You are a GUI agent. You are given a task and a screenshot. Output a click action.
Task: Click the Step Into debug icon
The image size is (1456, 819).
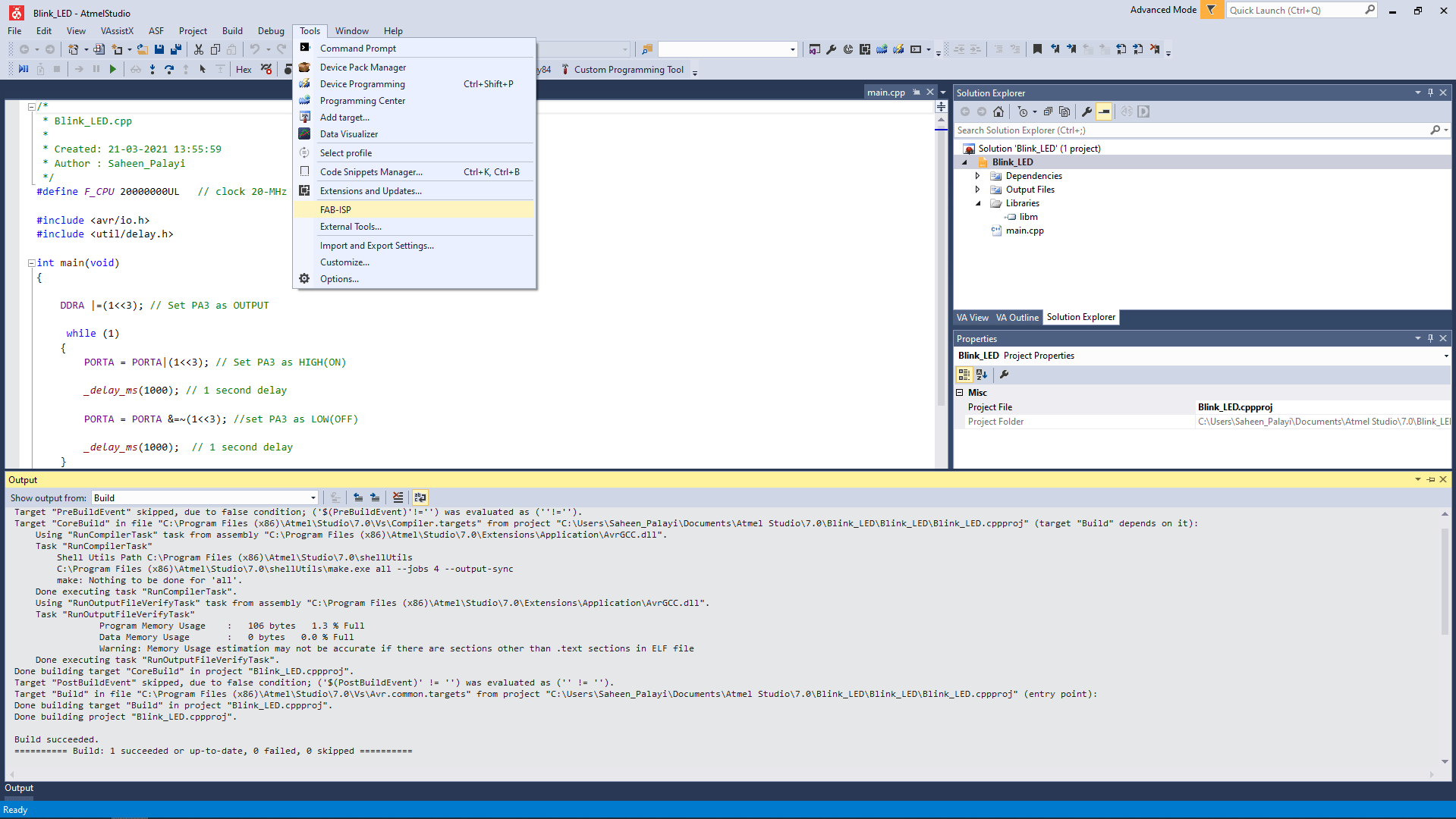[x=153, y=69]
